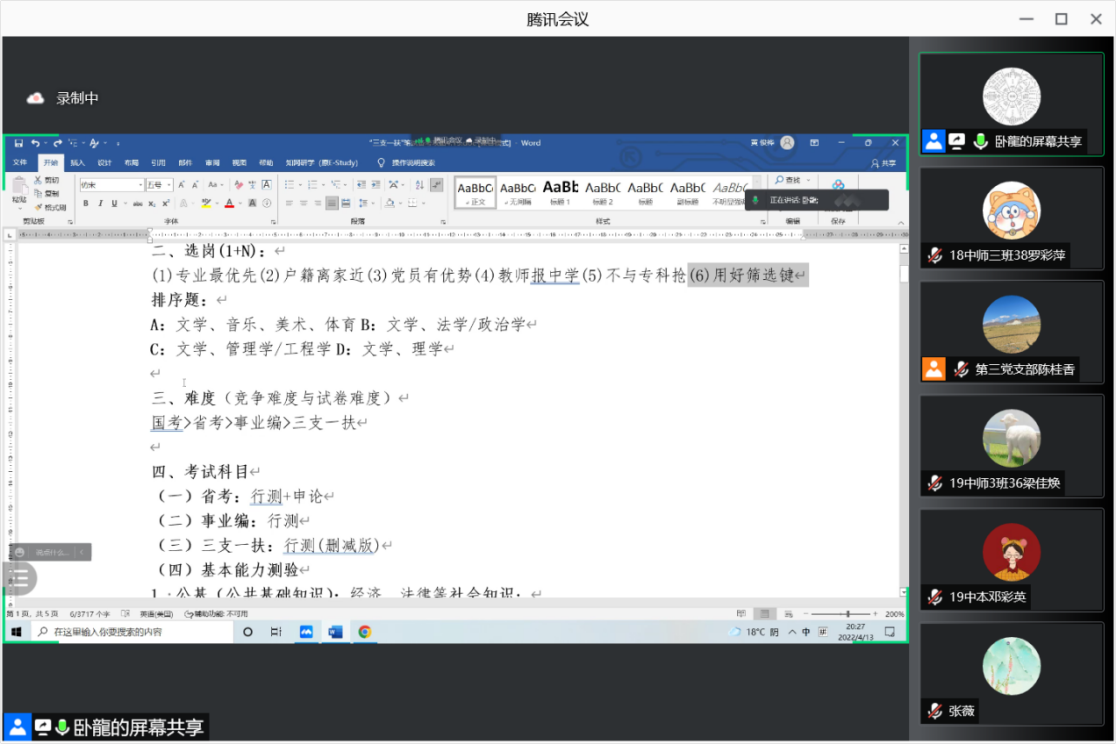This screenshot has width=1116, height=744.
Task: Click the Undo arrow in Word's title bar
Action: (35, 143)
